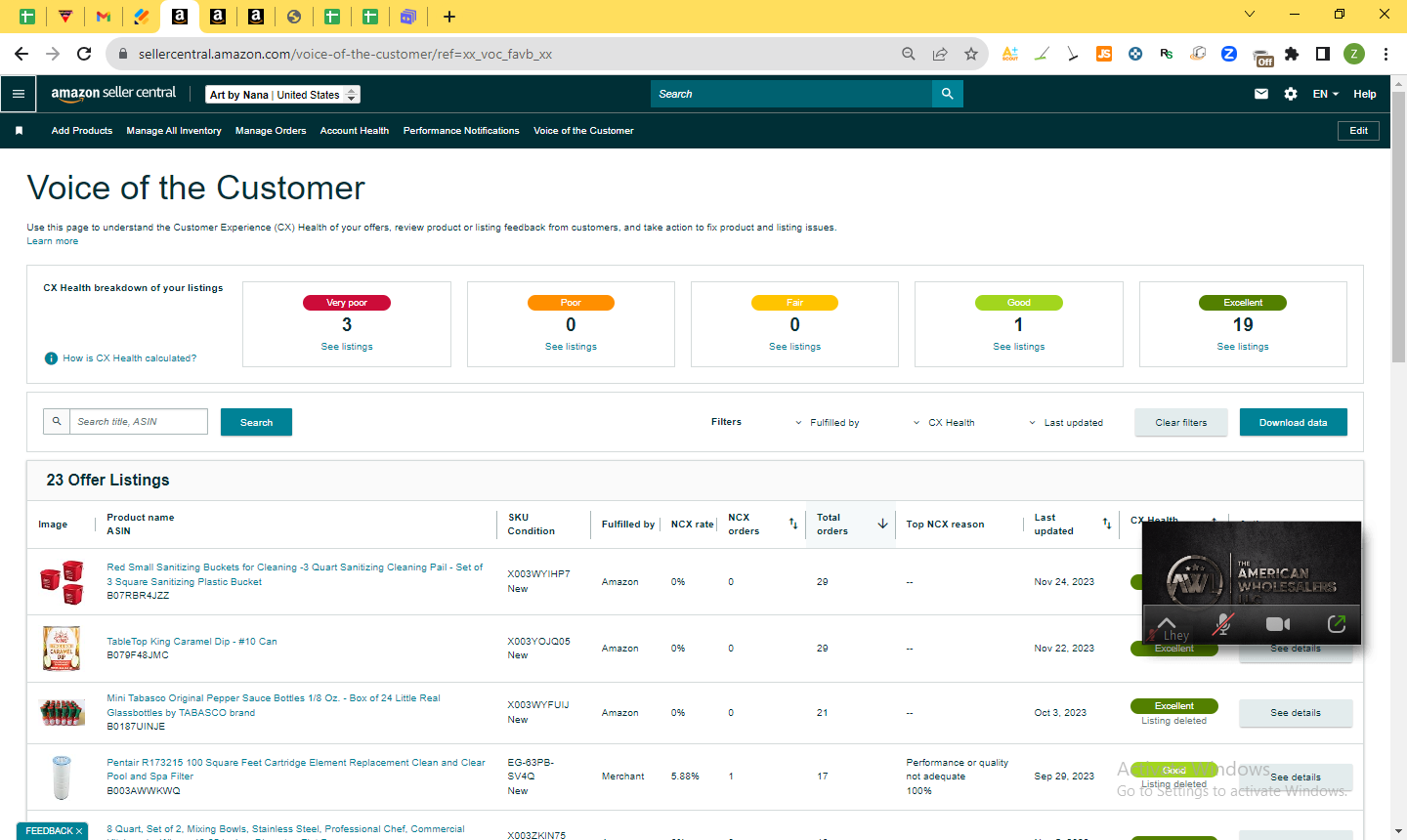Open the orange JS extension icon
This screenshot has width=1407, height=840.
tap(1104, 54)
